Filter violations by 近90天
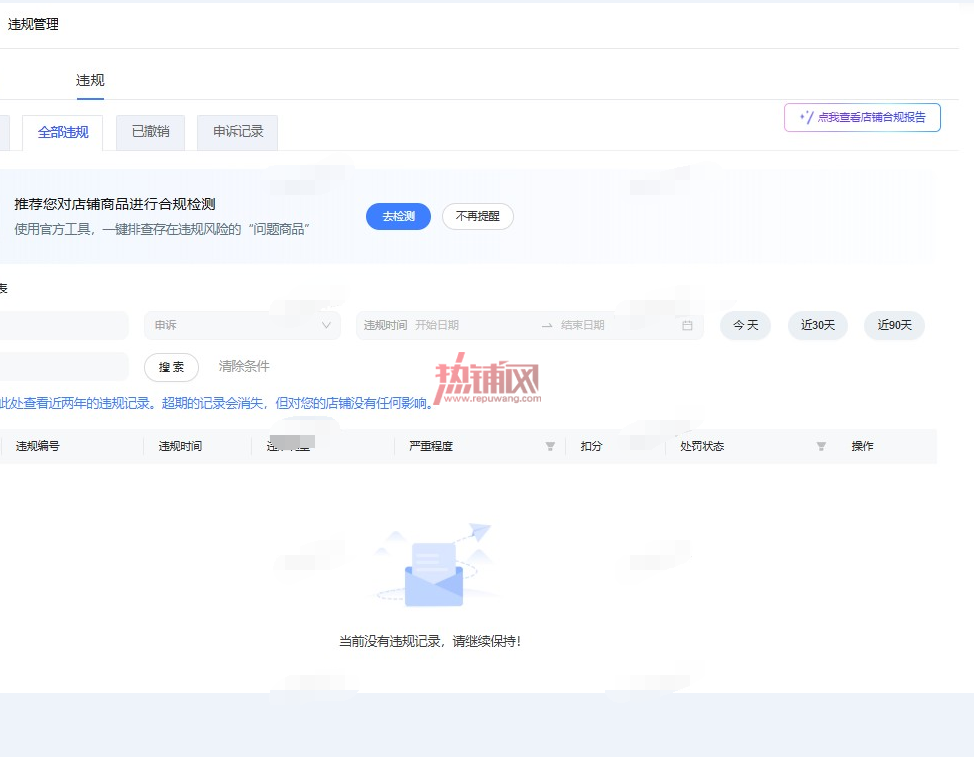The width and height of the screenshot is (974, 757). (x=894, y=325)
